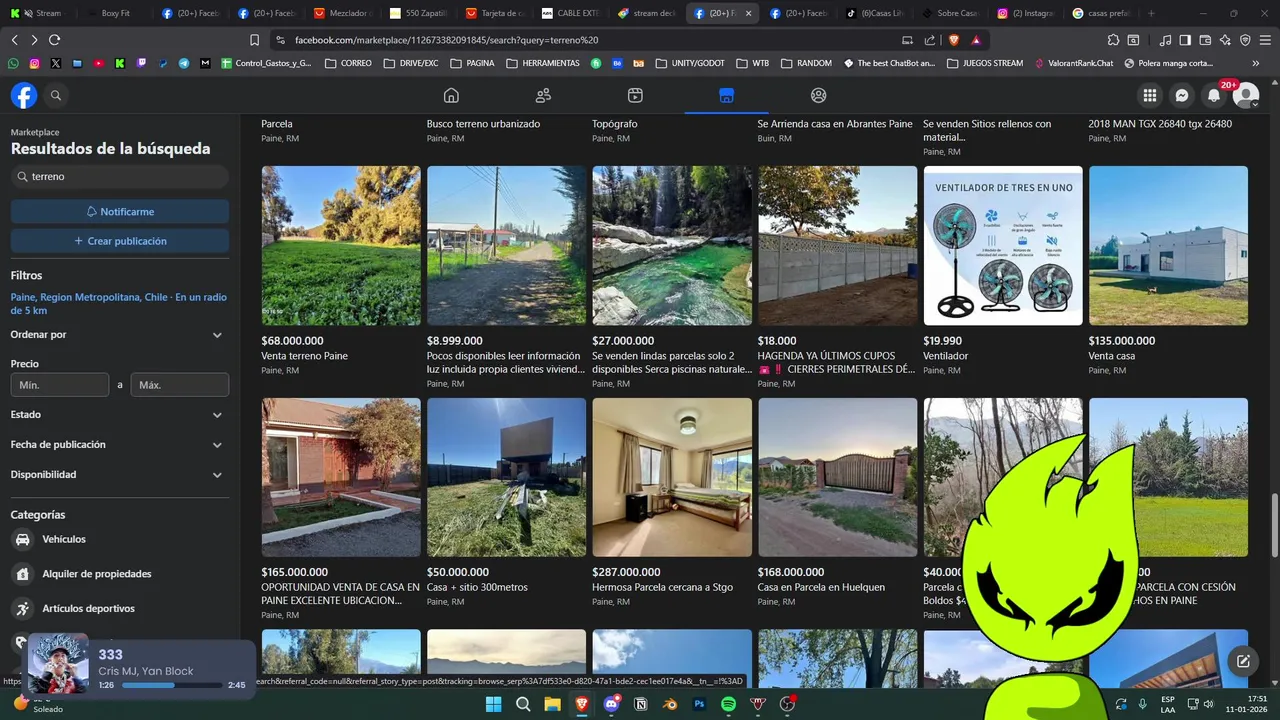Open Blender from the taskbar
Image resolution: width=1280 pixels, height=720 pixels.
click(670, 704)
